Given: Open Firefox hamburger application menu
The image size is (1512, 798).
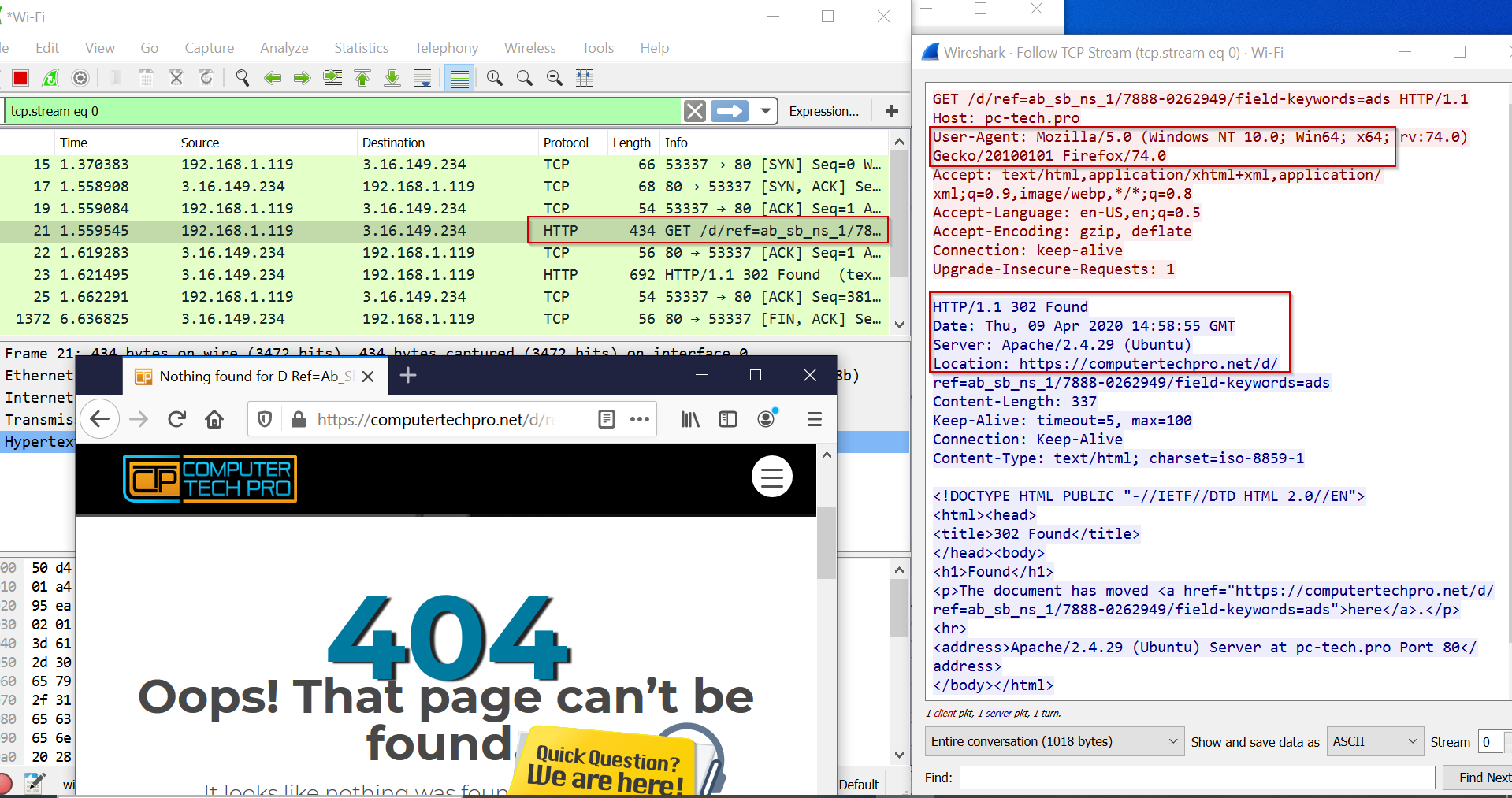Looking at the screenshot, I should 815,419.
